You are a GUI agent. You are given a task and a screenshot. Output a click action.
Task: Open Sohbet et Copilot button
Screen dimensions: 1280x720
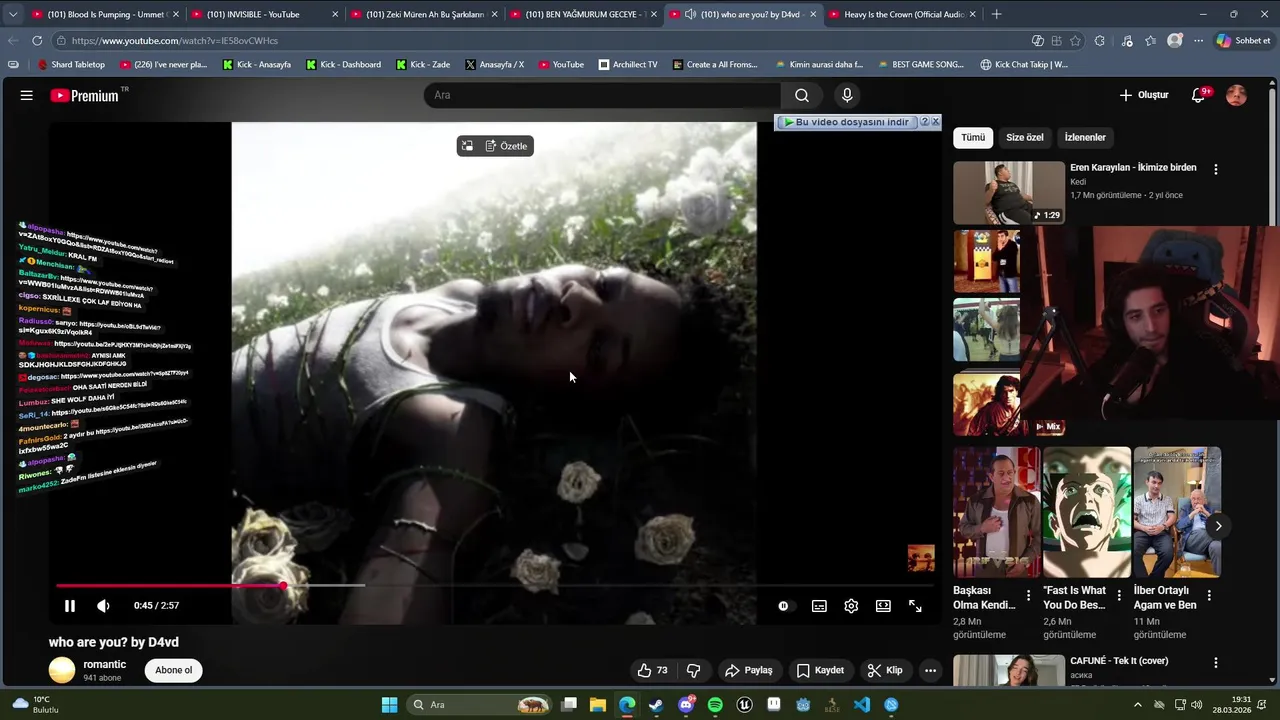pyautogui.click(x=1242, y=41)
